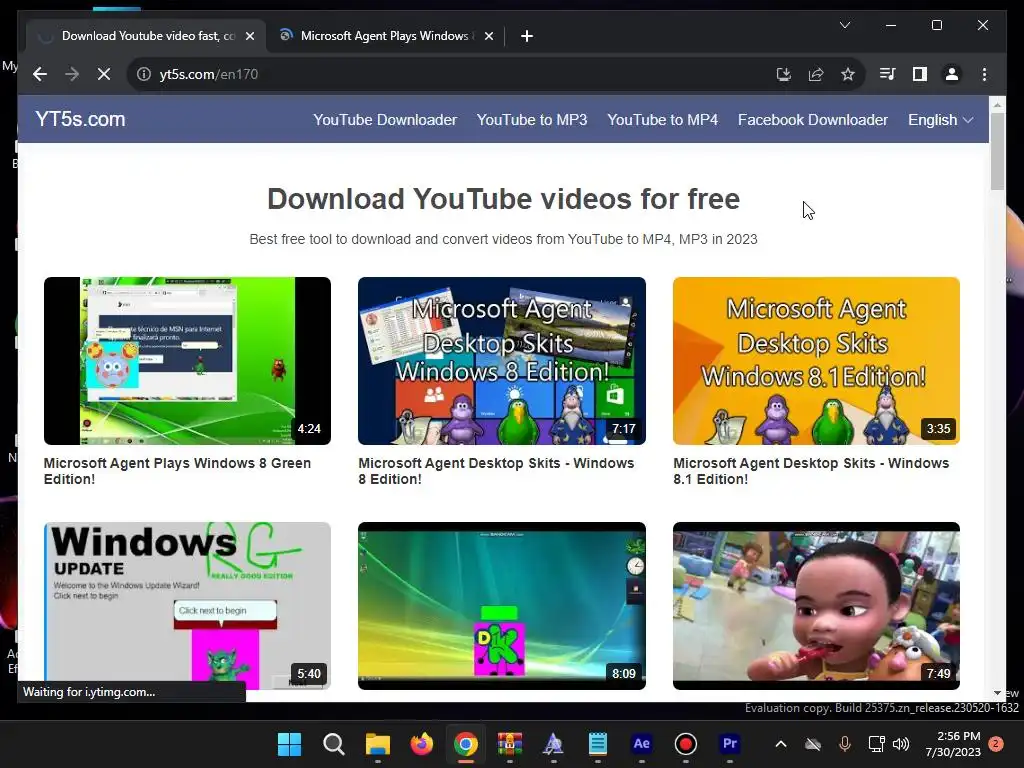Click the Chrome taskbar icon
The image size is (1024, 768).
coord(466,744)
